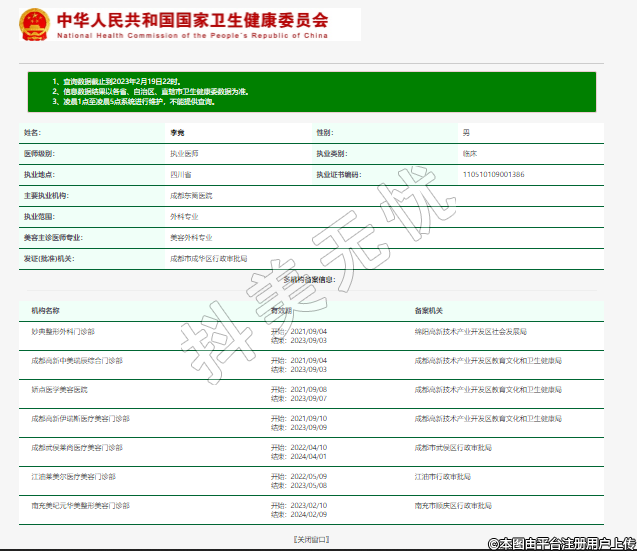Click the value 四川省
The height and width of the screenshot is (551, 637).
click(x=181, y=175)
